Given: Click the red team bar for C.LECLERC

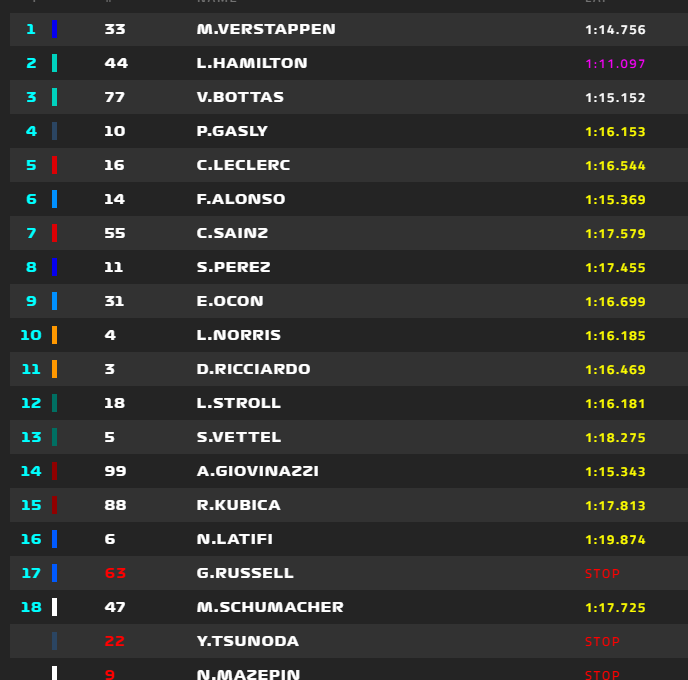Looking at the screenshot, I should click(x=55, y=165).
